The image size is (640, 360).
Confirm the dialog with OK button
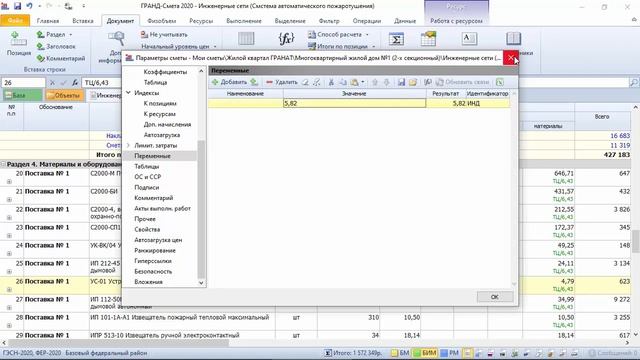click(495, 297)
